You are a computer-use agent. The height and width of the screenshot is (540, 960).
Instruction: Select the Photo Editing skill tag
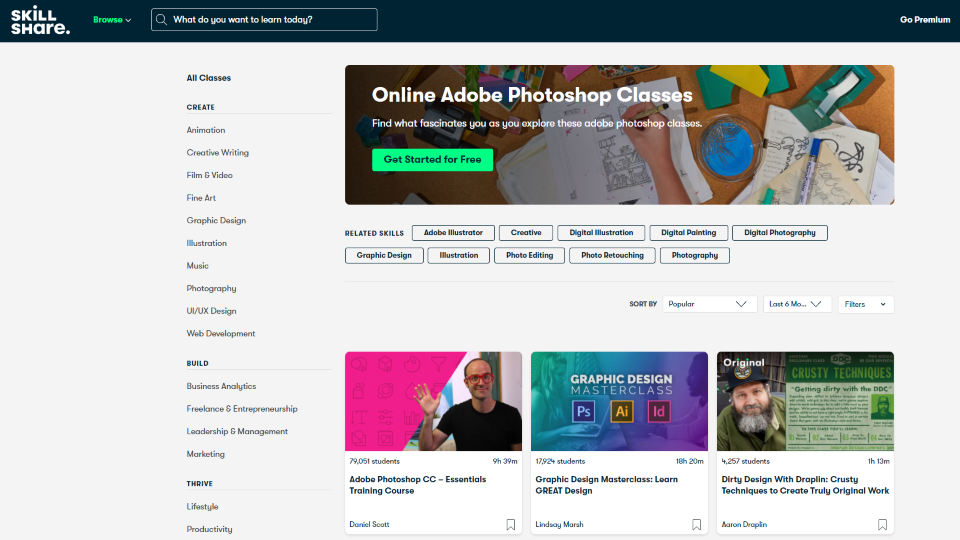tap(530, 255)
